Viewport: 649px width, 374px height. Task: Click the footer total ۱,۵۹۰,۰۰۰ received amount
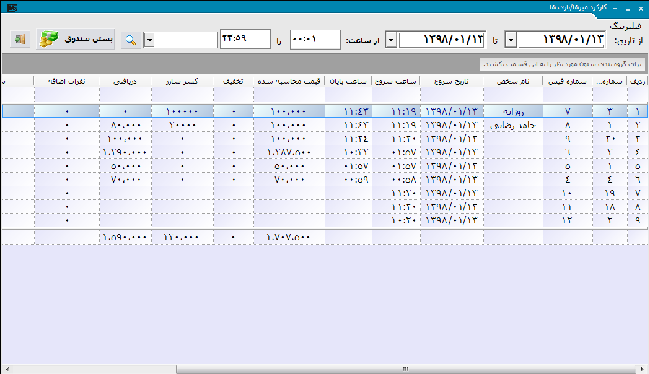(x=125, y=237)
